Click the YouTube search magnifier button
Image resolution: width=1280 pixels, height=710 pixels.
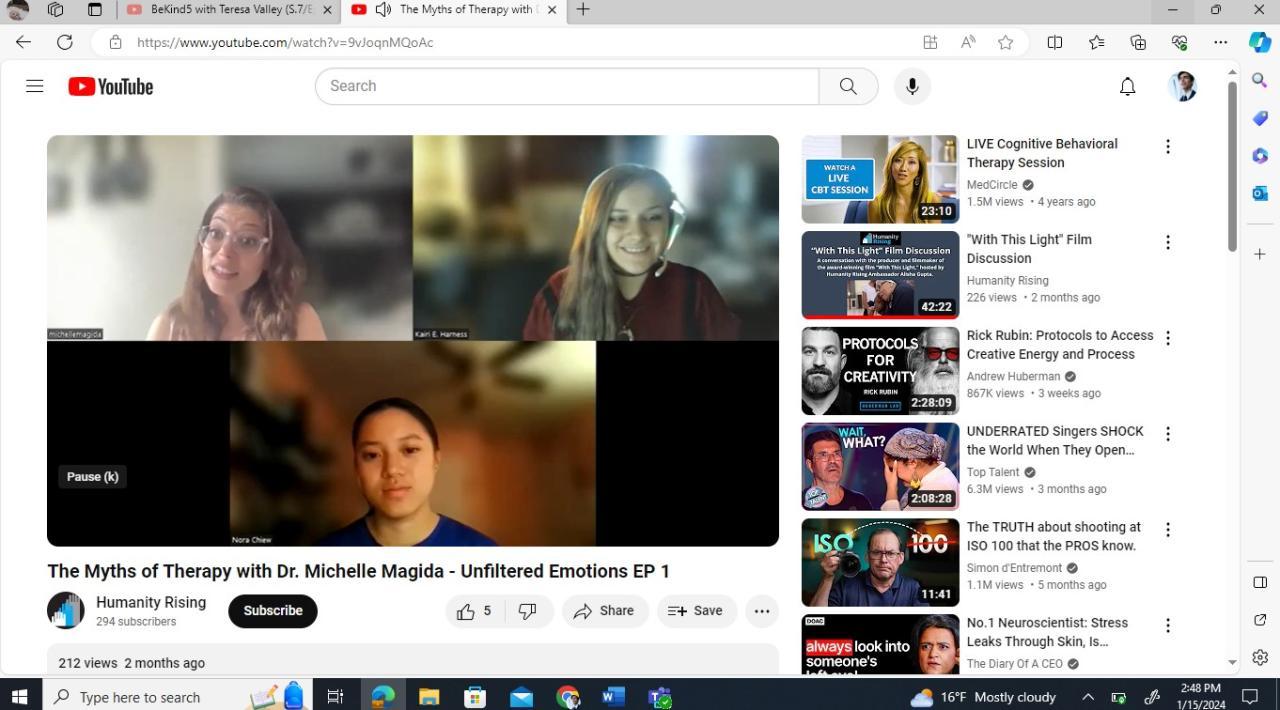(848, 86)
